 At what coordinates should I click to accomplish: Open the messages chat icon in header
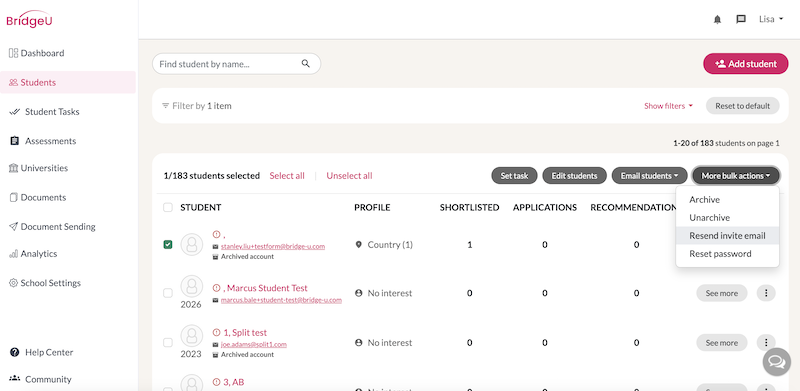[741, 19]
